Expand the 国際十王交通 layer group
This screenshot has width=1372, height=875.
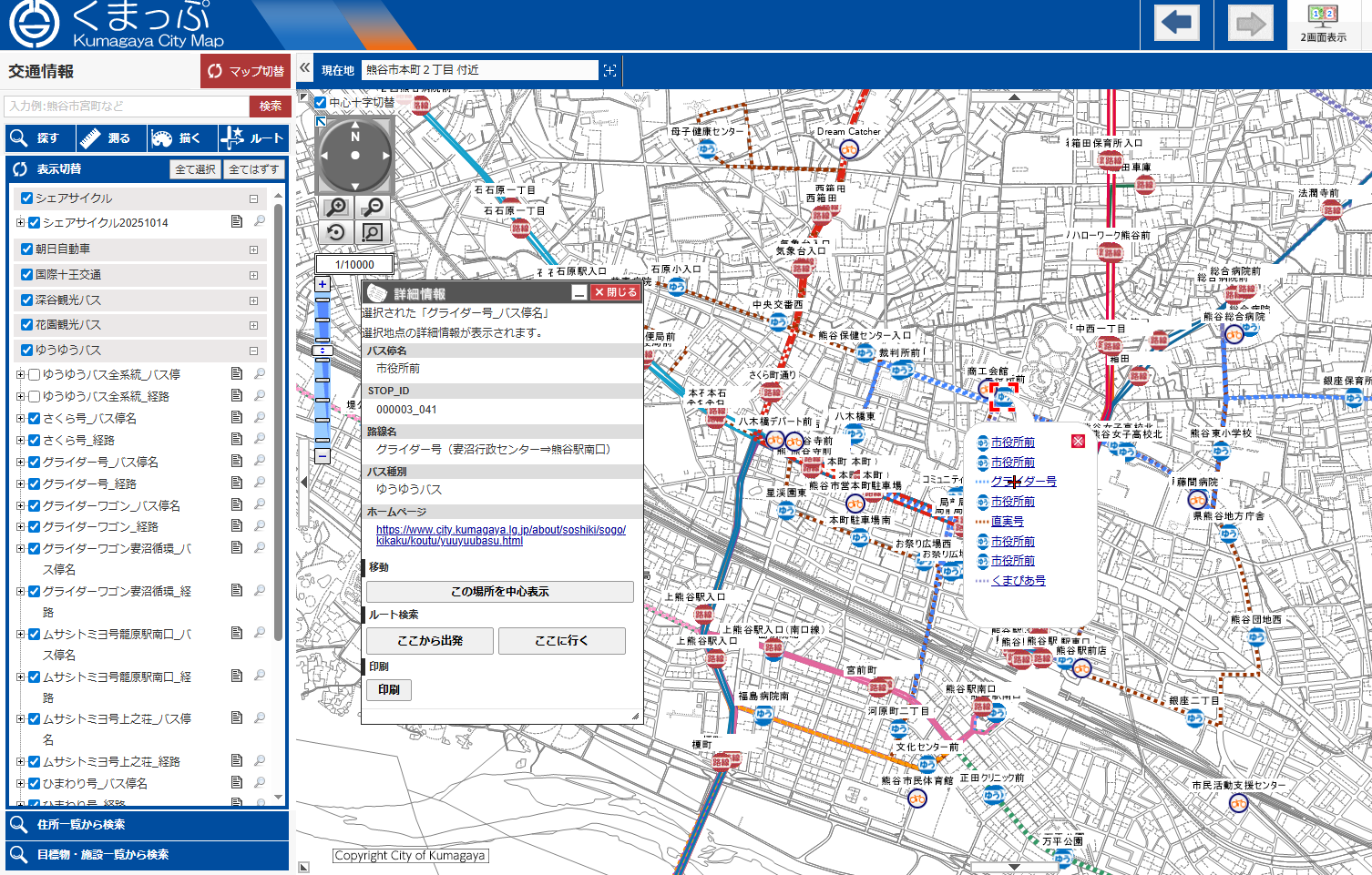click(253, 275)
